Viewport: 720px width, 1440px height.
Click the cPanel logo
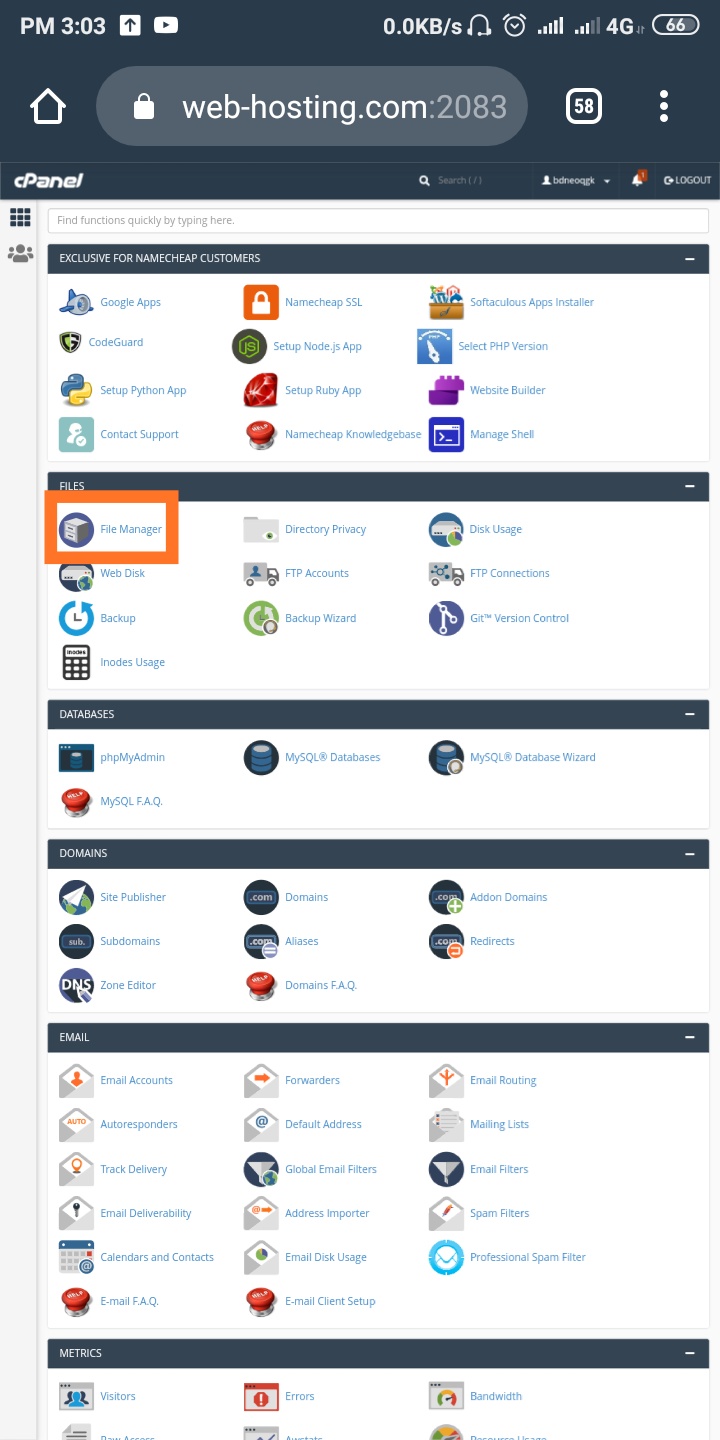tap(48, 180)
